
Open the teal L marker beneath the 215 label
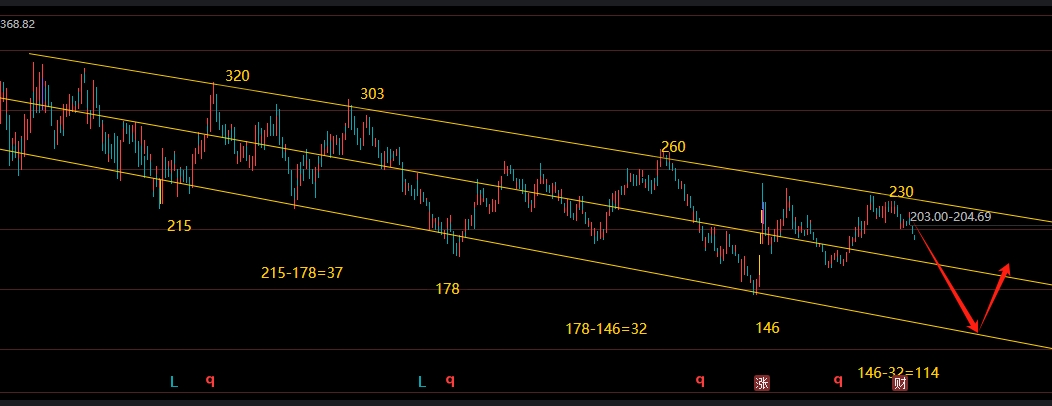tap(174, 382)
